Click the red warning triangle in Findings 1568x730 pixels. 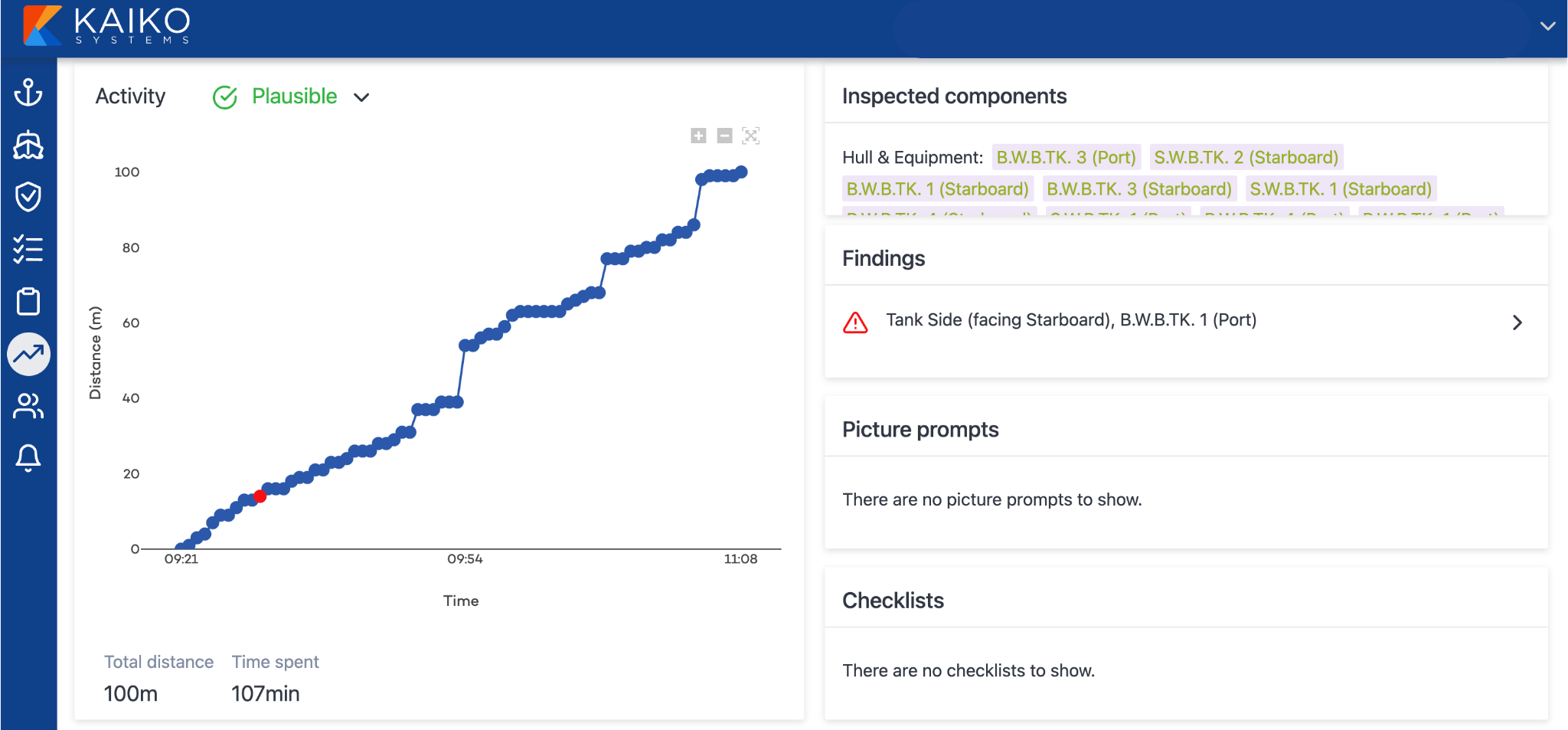pyautogui.click(x=857, y=322)
